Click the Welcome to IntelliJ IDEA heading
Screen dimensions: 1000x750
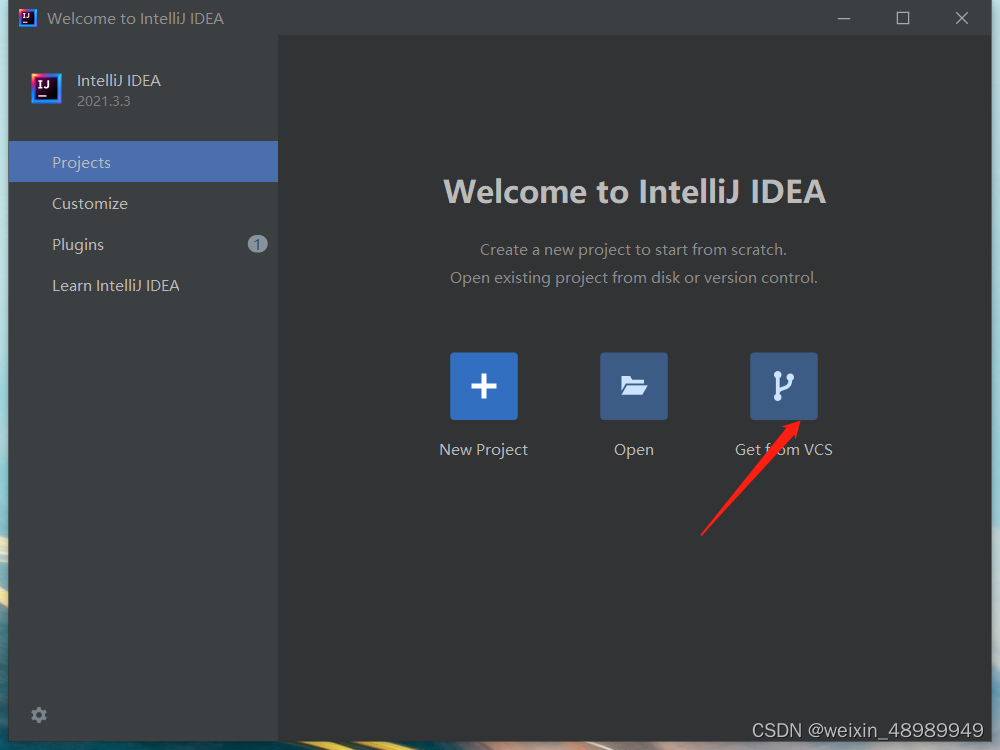pos(635,191)
